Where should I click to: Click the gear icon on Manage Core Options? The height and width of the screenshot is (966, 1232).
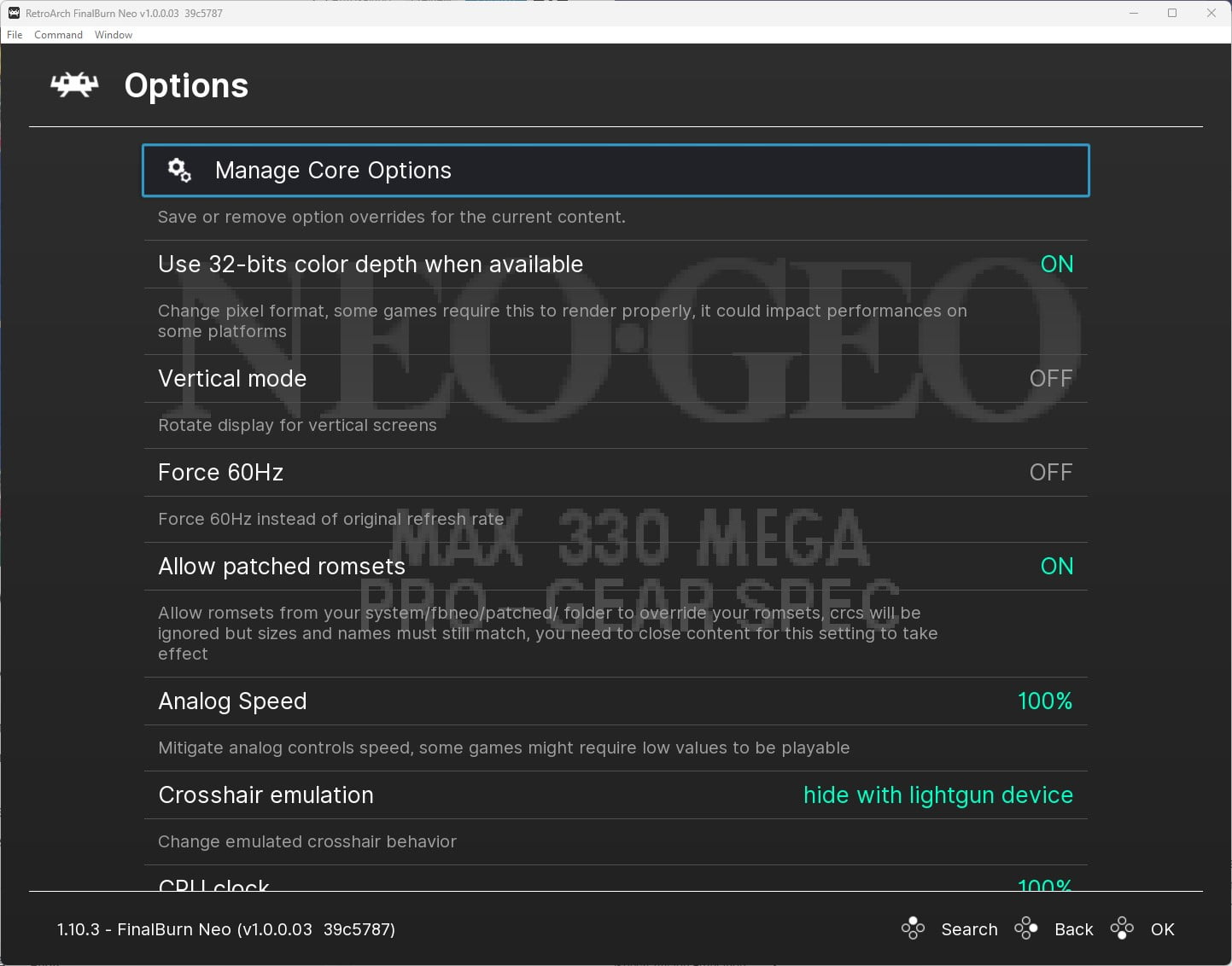(x=178, y=170)
